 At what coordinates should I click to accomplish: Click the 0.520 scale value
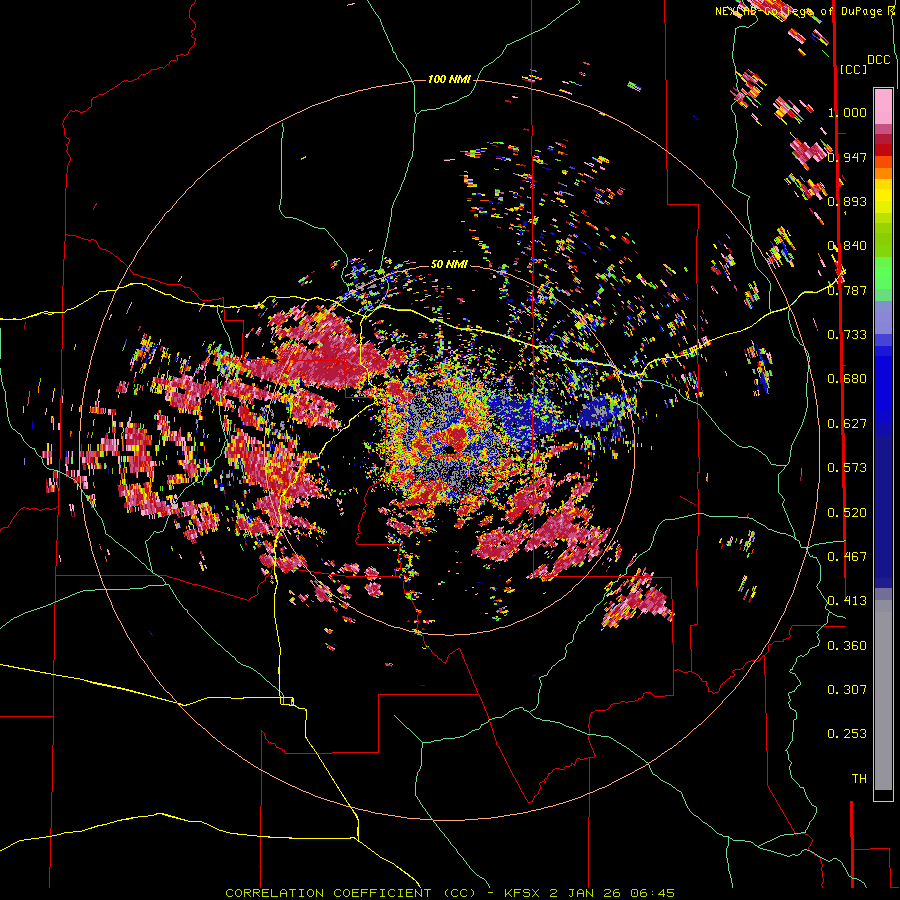coord(847,512)
